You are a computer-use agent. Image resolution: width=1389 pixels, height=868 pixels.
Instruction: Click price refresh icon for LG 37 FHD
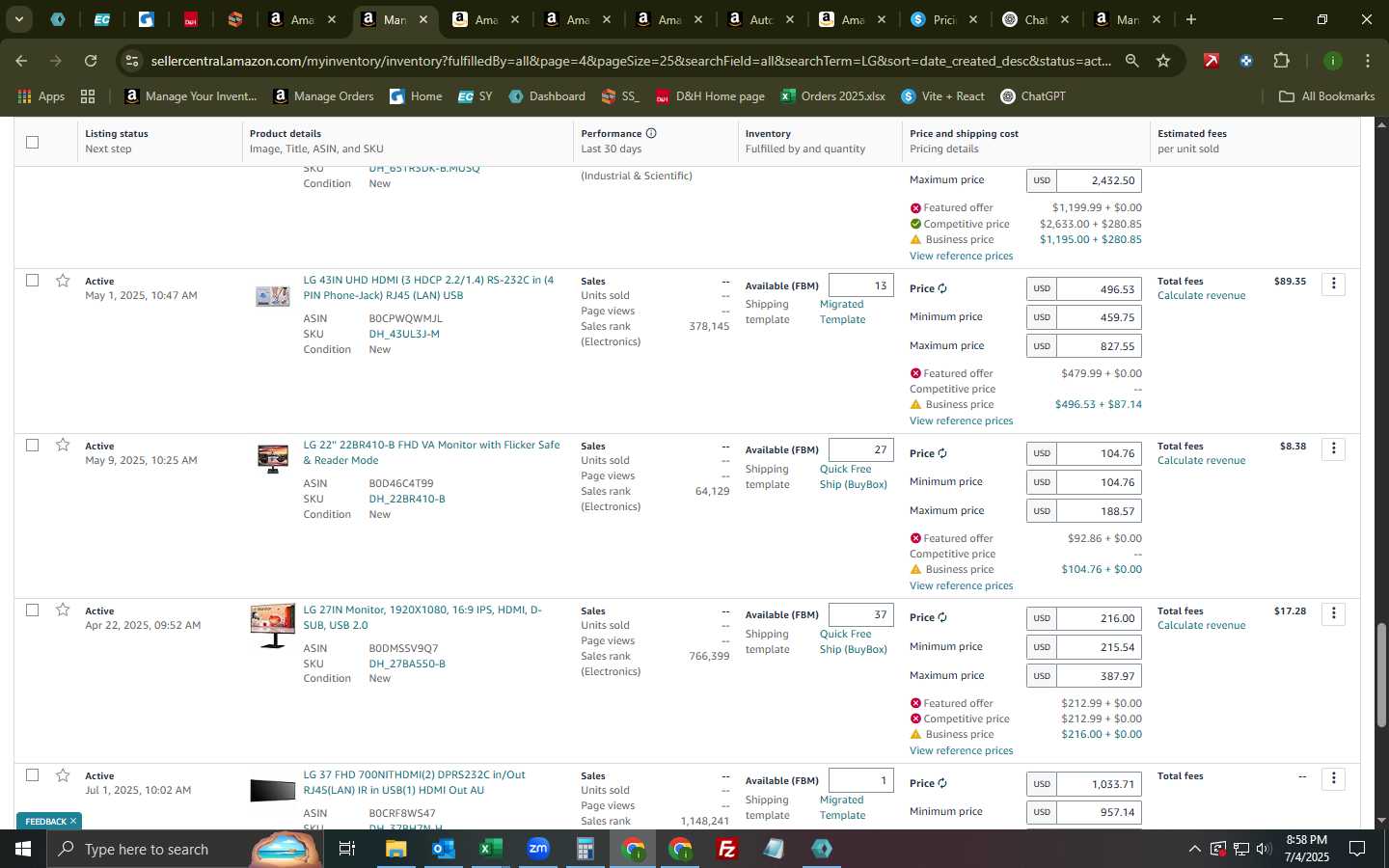coord(942,783)
